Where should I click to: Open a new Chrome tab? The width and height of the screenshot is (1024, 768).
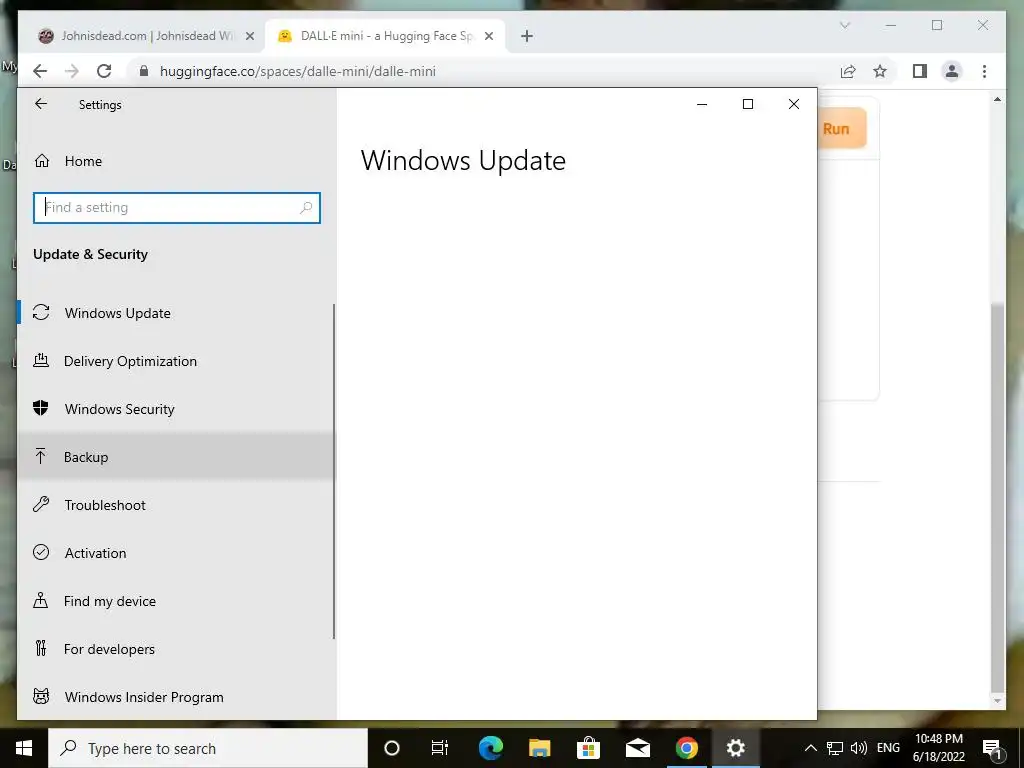click(527, 37)
